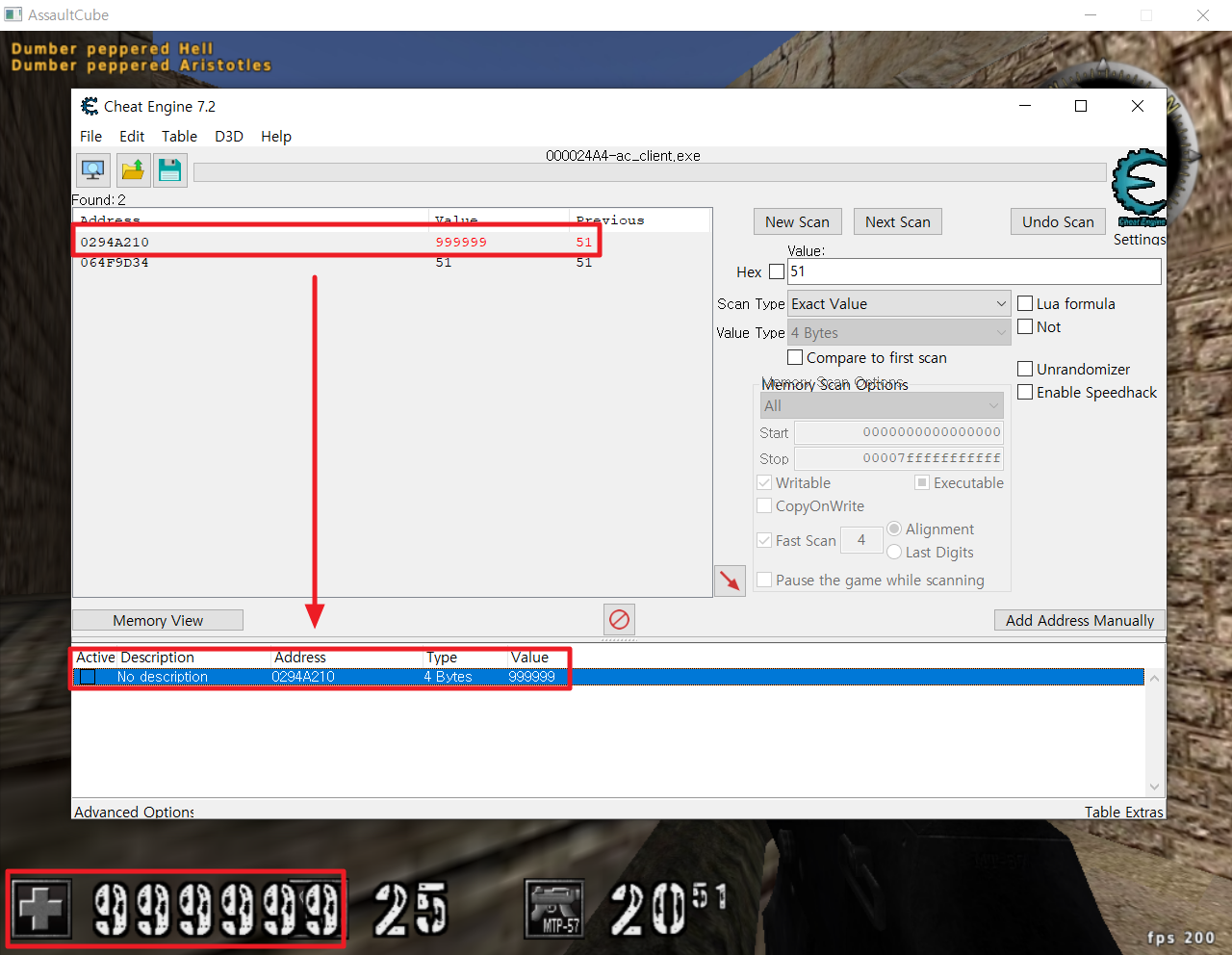This screenshot has width=1232, height=955.
Task: Open the Help menu
Action: [276, 137]
